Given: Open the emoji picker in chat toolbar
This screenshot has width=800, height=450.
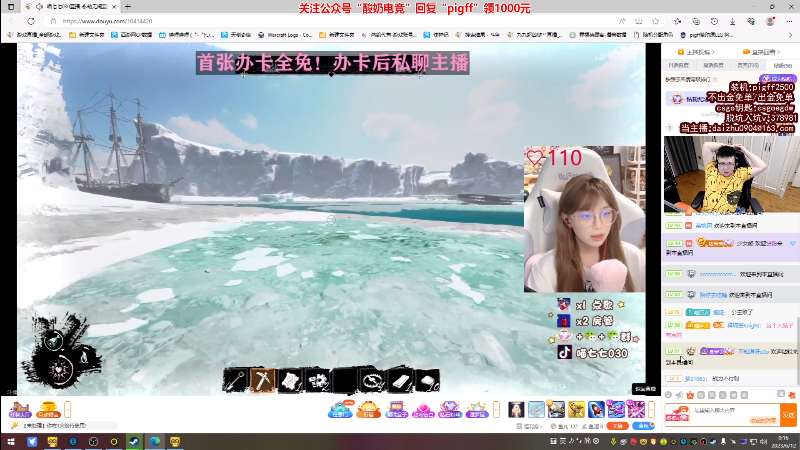Looking at the screenshot, I should point(668,395).
